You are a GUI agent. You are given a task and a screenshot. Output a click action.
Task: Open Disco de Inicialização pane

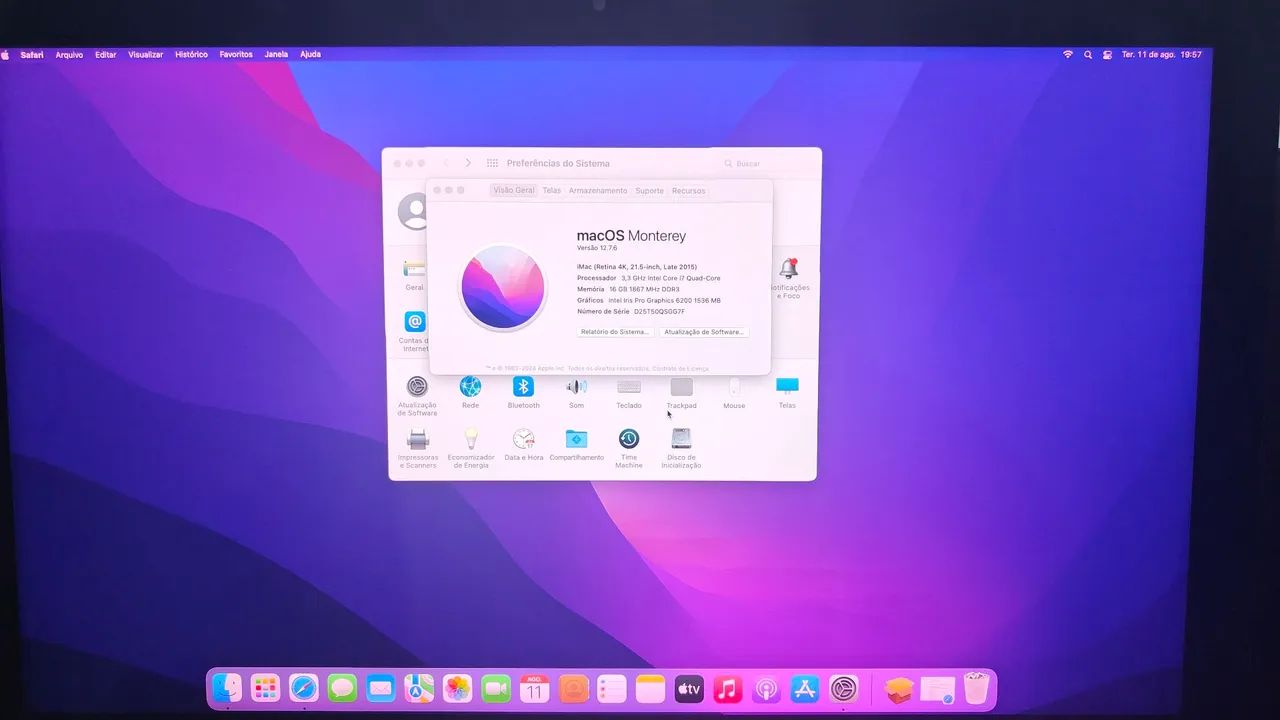click(x=681, y=448)
